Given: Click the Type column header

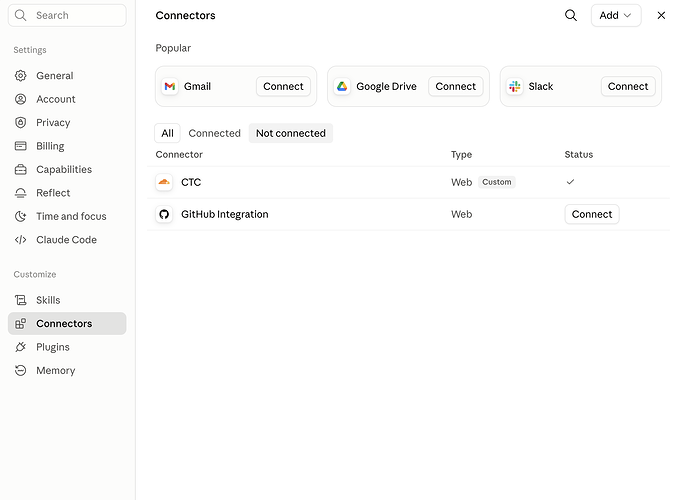Looking at the screenshot, I should pyautogui.click(x=461, y=154).
